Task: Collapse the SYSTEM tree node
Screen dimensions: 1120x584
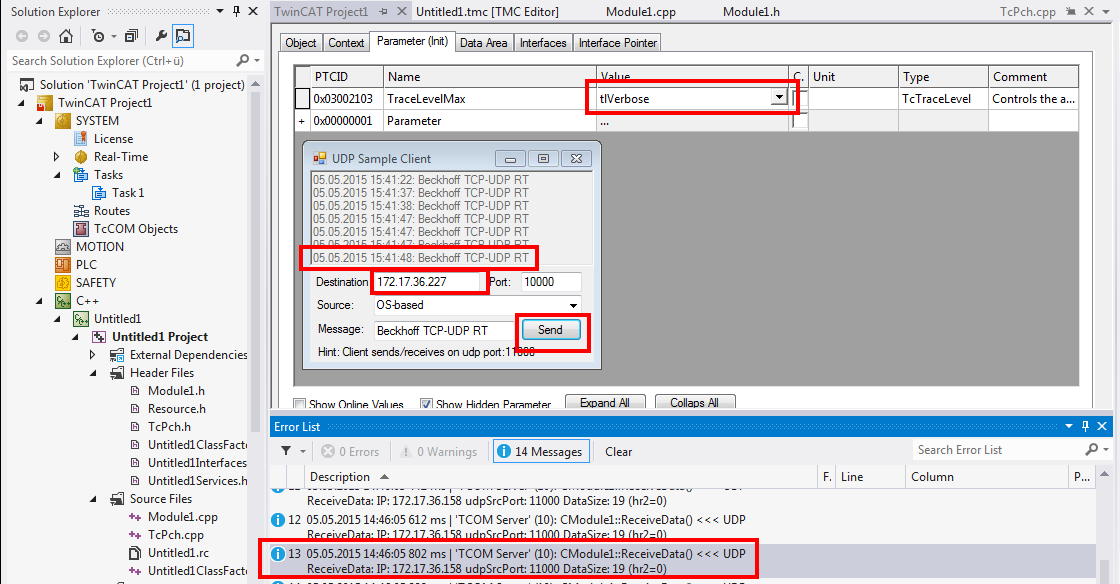Action: click(39, 121)
